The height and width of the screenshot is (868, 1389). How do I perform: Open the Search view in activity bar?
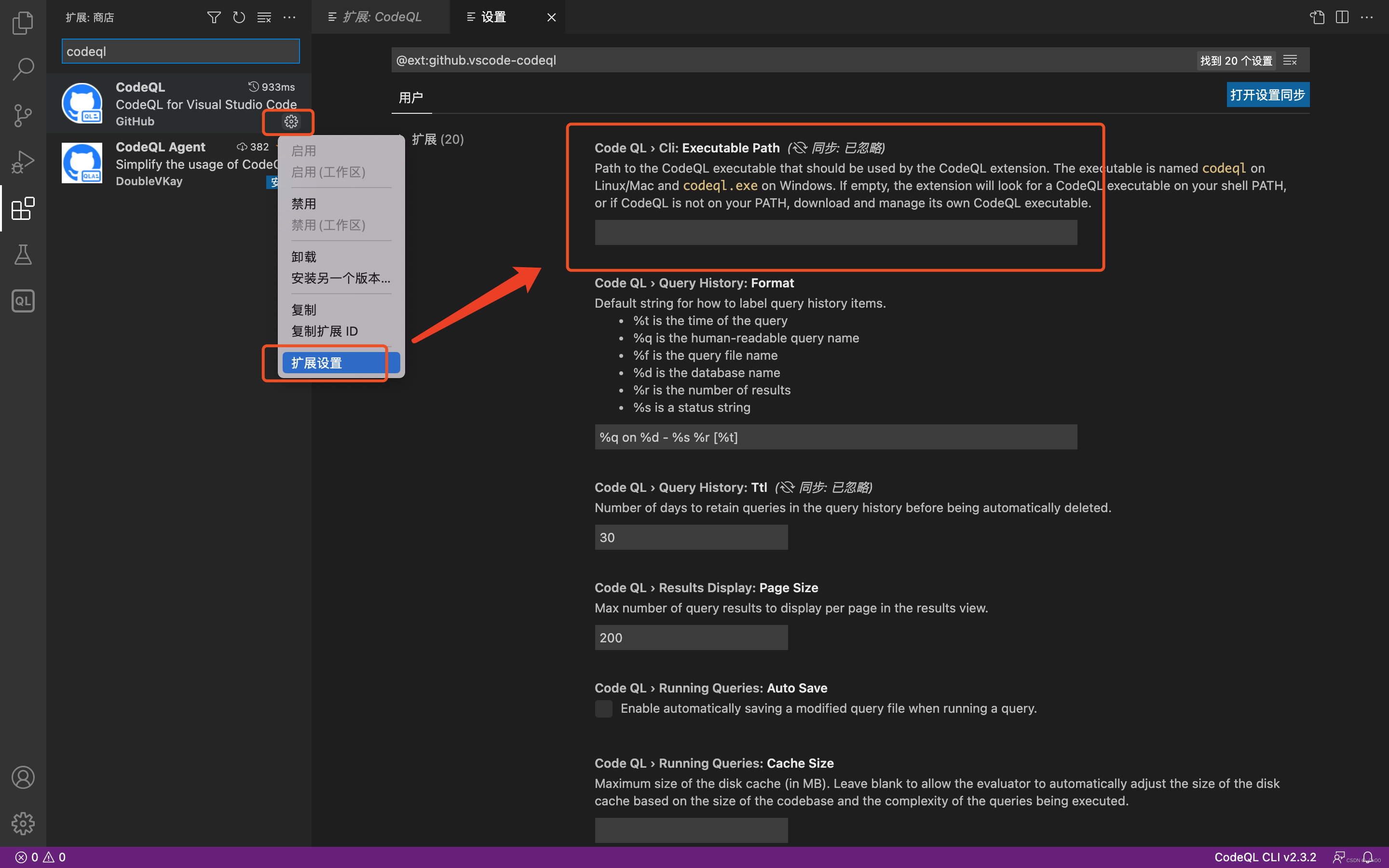(x=23, y=69)
